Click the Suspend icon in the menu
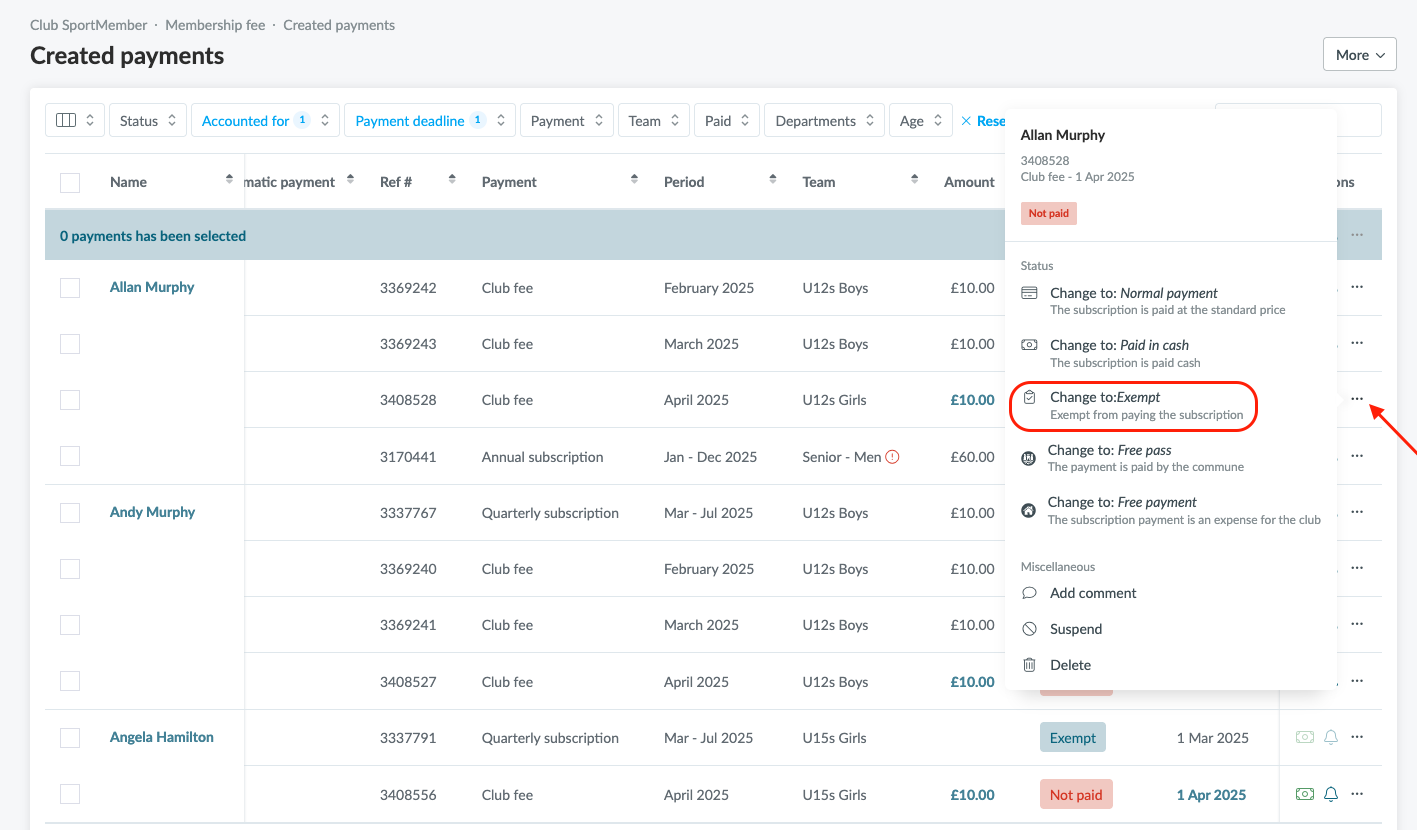 point(1029,629)
